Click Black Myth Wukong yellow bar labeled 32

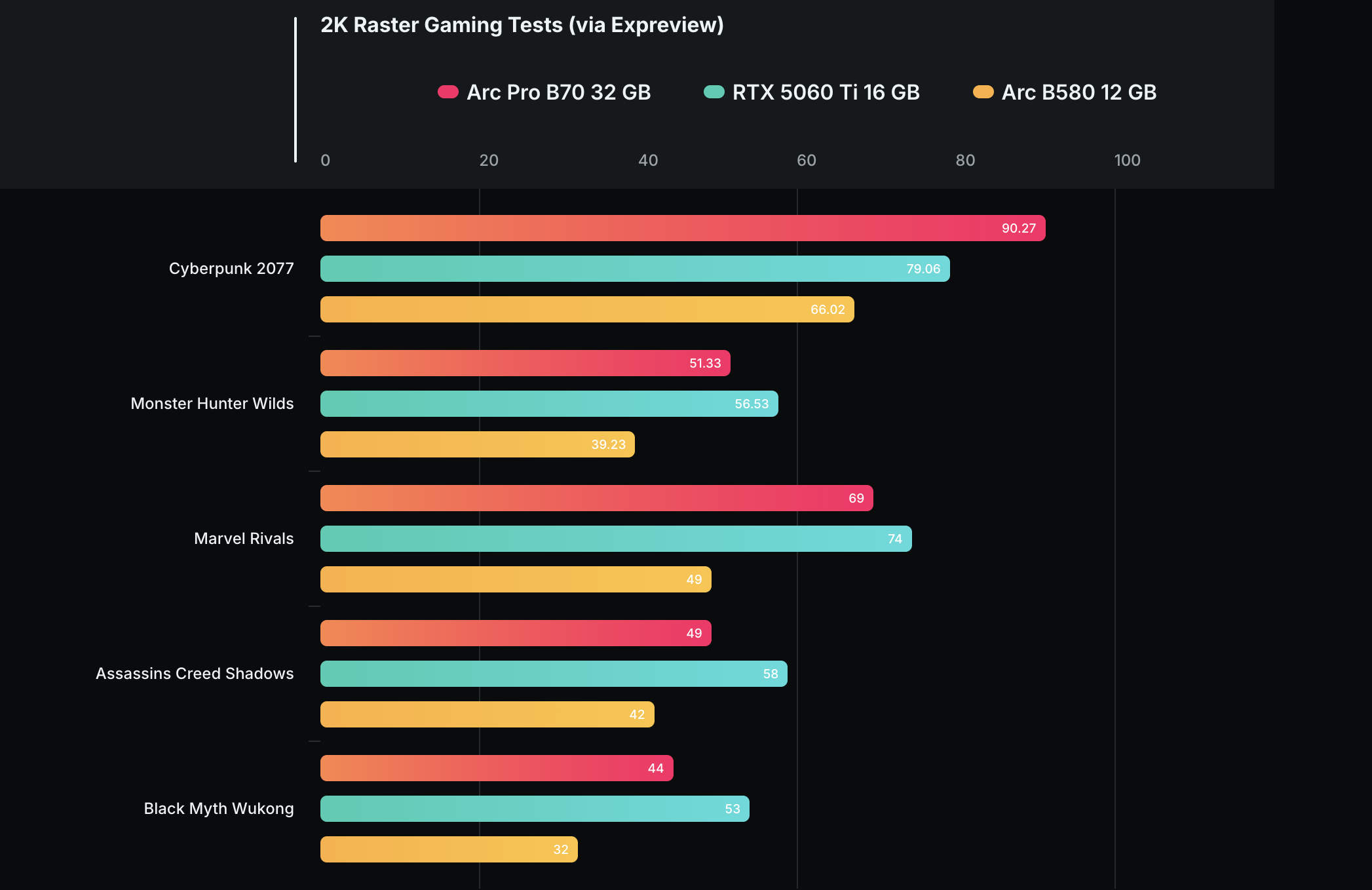pos(449,849)
